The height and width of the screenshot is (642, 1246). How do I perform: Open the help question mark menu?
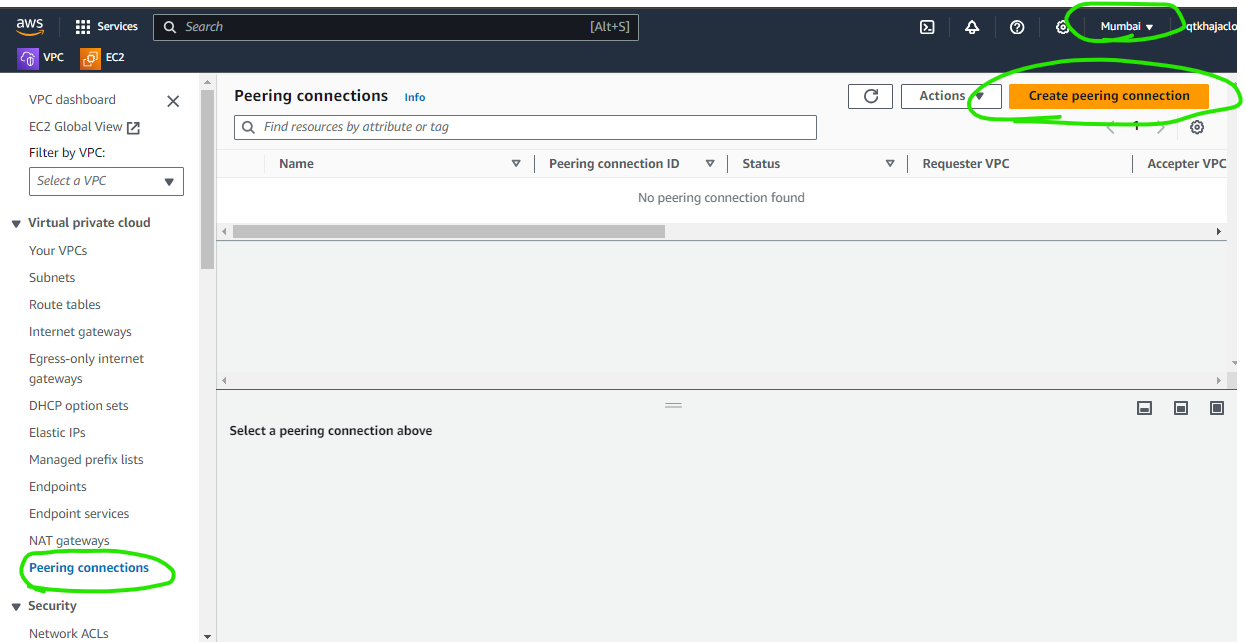click(1017, 27)
